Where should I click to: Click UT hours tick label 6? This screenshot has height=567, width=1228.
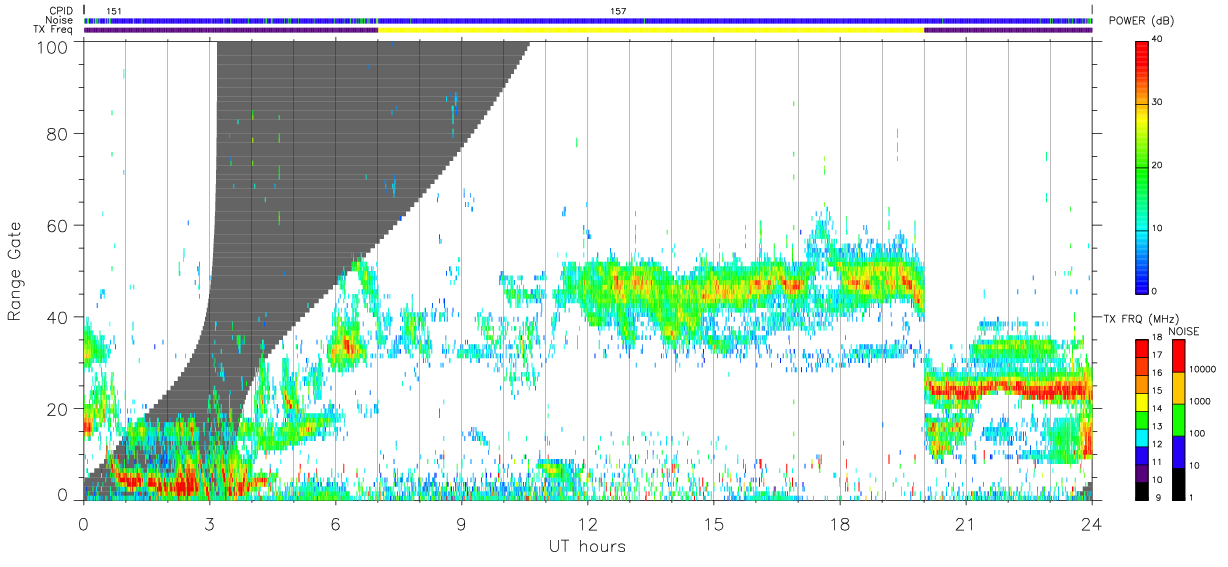click(336, 523)
